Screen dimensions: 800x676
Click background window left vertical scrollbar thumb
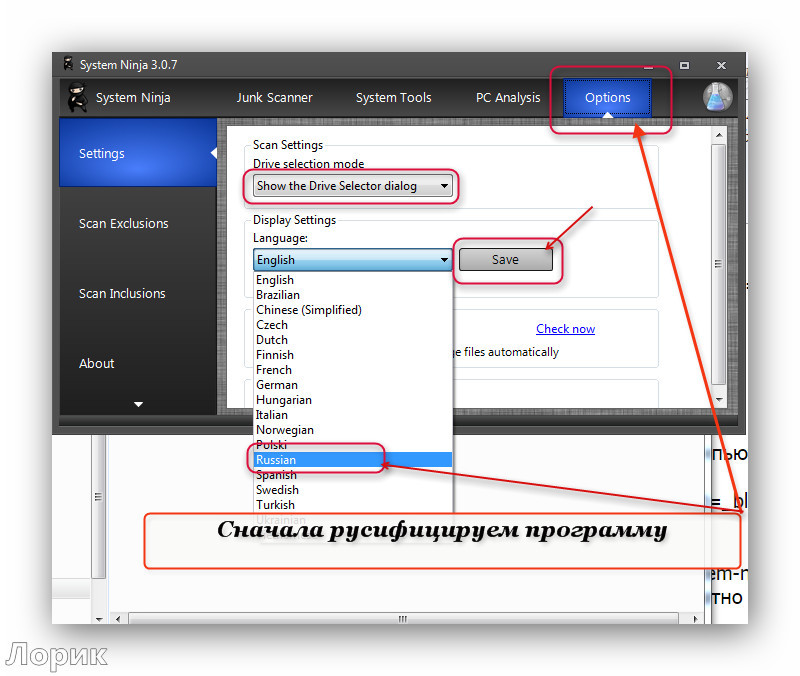pyautogui.click(x=98, y=505)
